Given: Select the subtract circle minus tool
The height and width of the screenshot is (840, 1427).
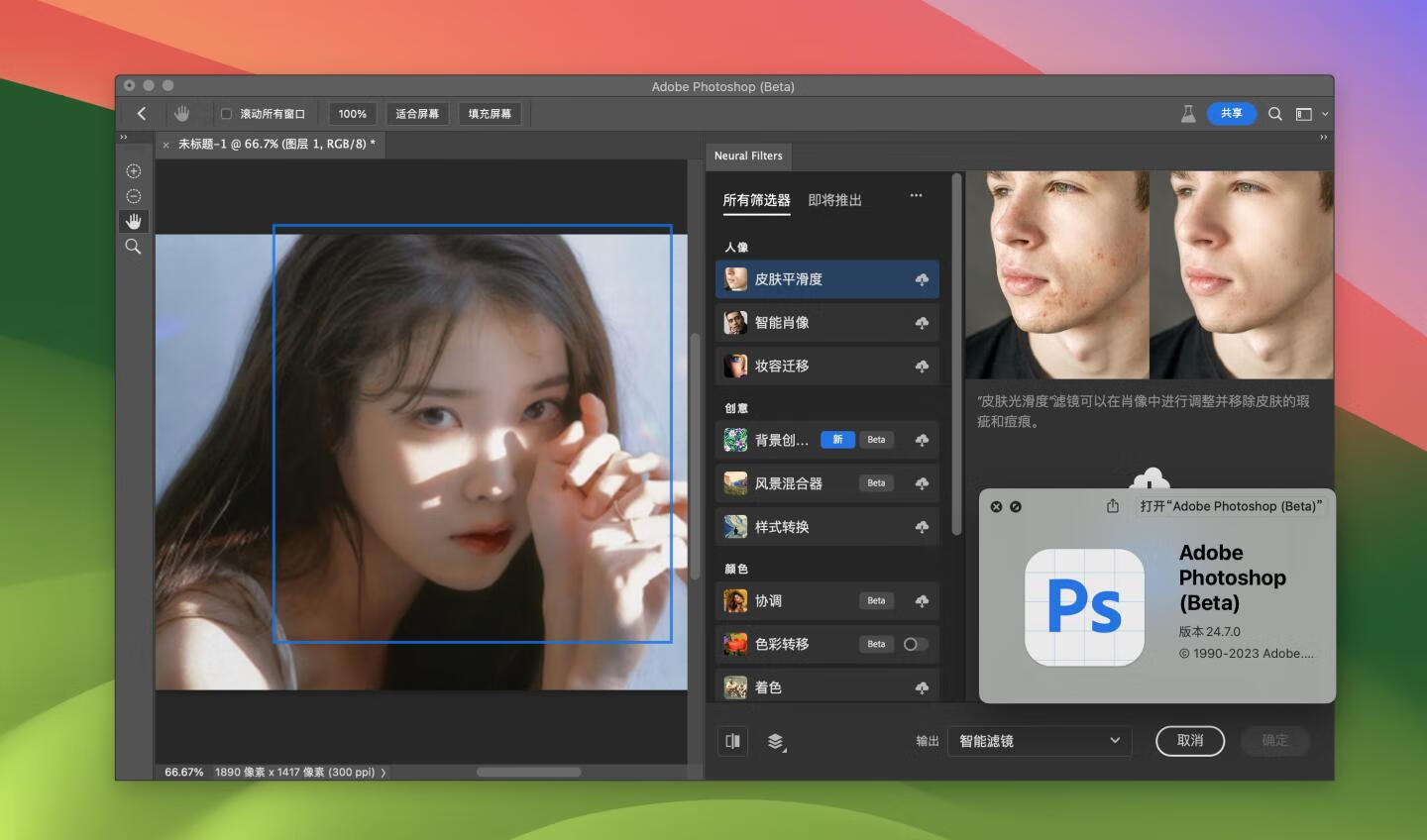Looking at the screenshot, I should [134, 196].
